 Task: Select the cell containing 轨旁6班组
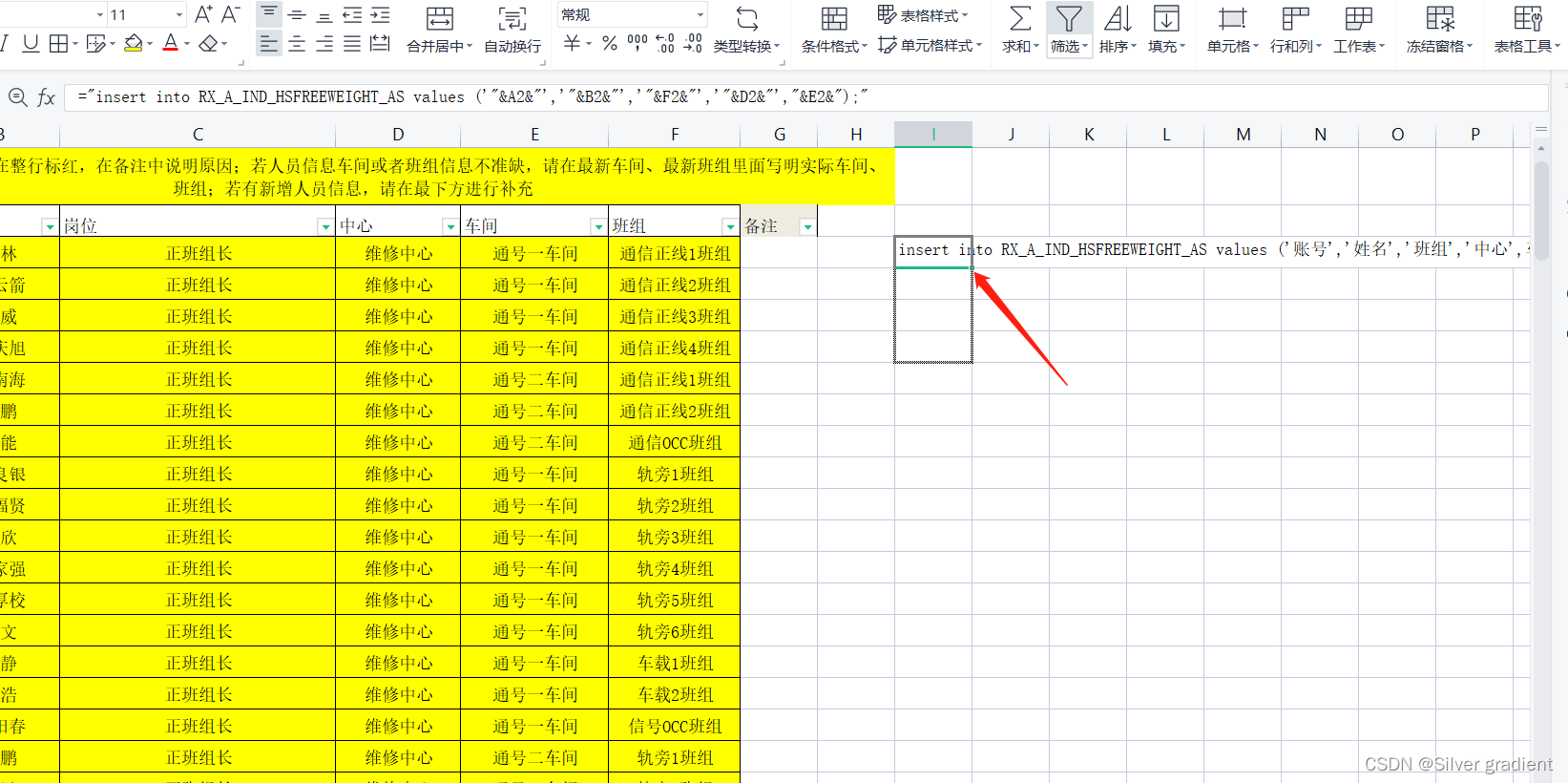pyautogui.click(x=675, y=631)
